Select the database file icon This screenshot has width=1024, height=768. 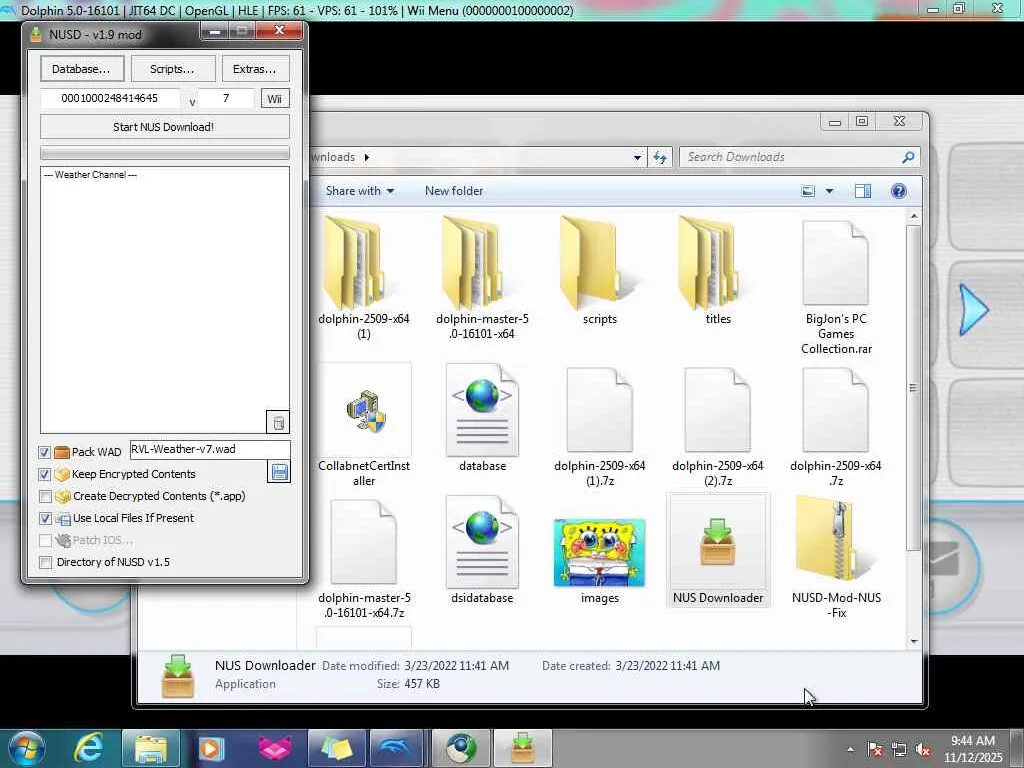tap(482, 418)
